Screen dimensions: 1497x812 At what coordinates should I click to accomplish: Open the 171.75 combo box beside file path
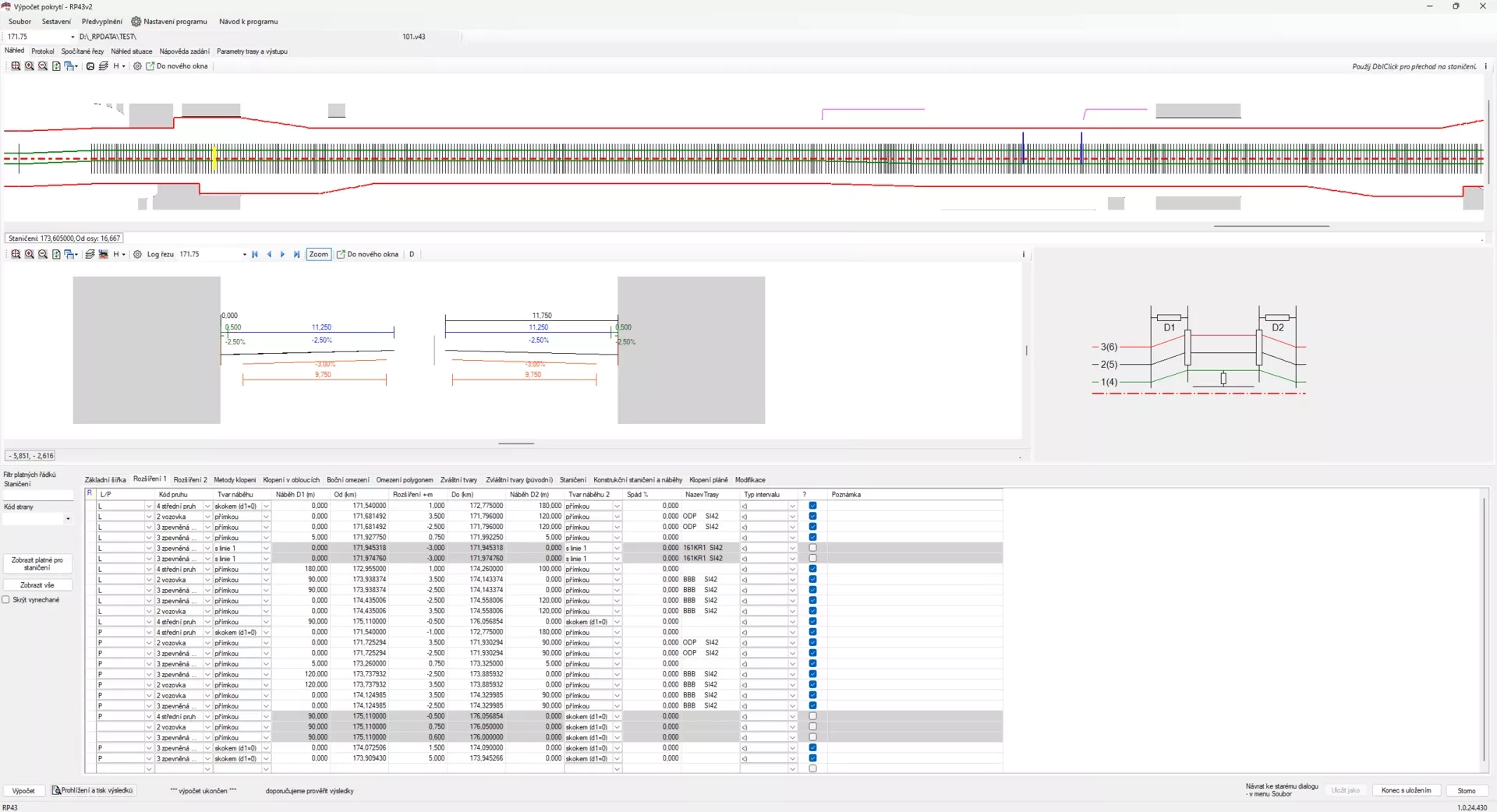point(73,37)
